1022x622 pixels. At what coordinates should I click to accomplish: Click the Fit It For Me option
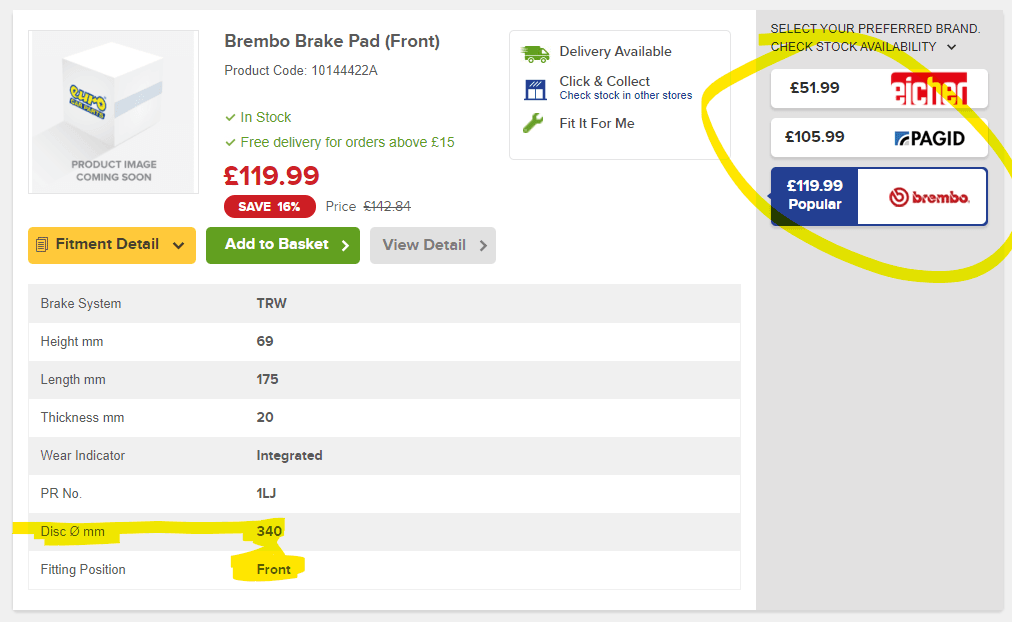(596, 124)
